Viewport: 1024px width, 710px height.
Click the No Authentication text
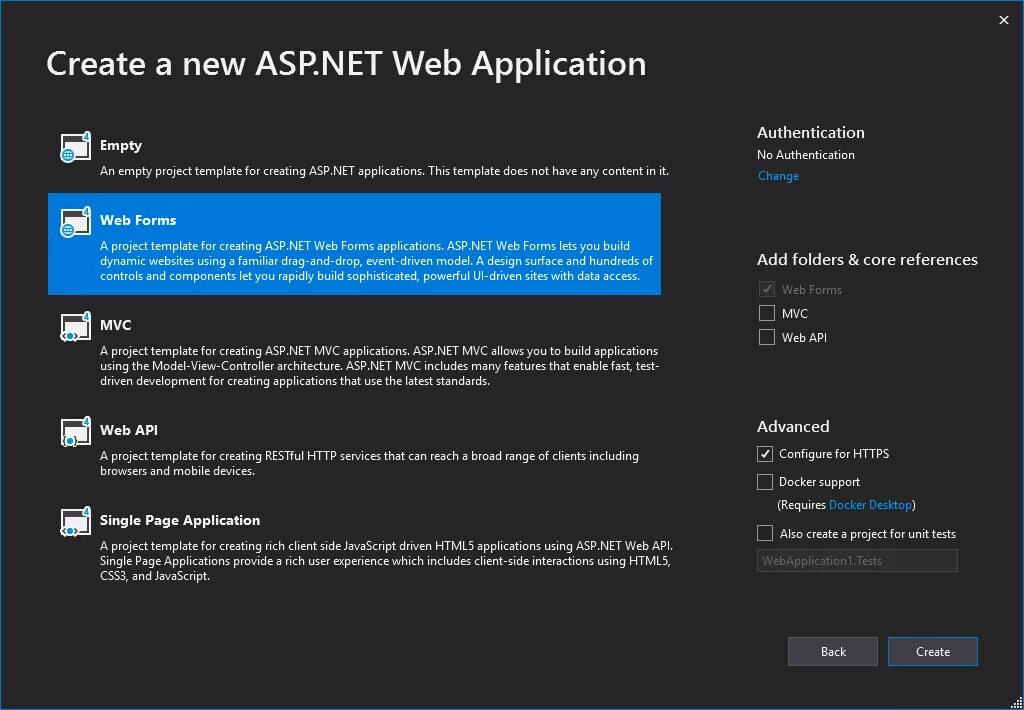pos(805,155)
